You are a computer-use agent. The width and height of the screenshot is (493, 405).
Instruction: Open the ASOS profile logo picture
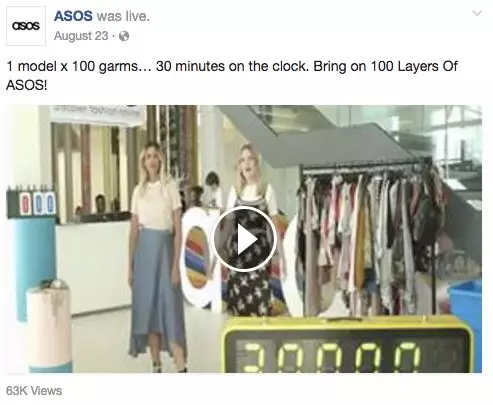click(x=26, y=26)
